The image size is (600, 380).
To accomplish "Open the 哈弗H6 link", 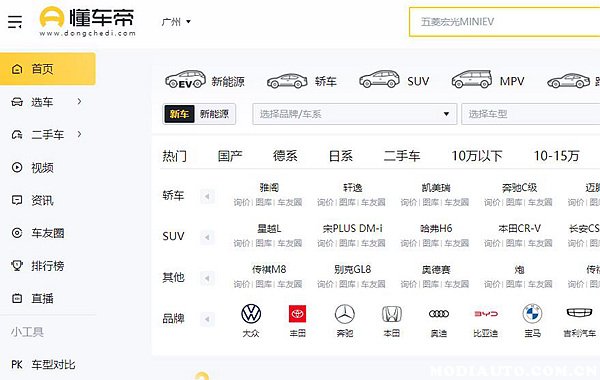I will (436, 228).
